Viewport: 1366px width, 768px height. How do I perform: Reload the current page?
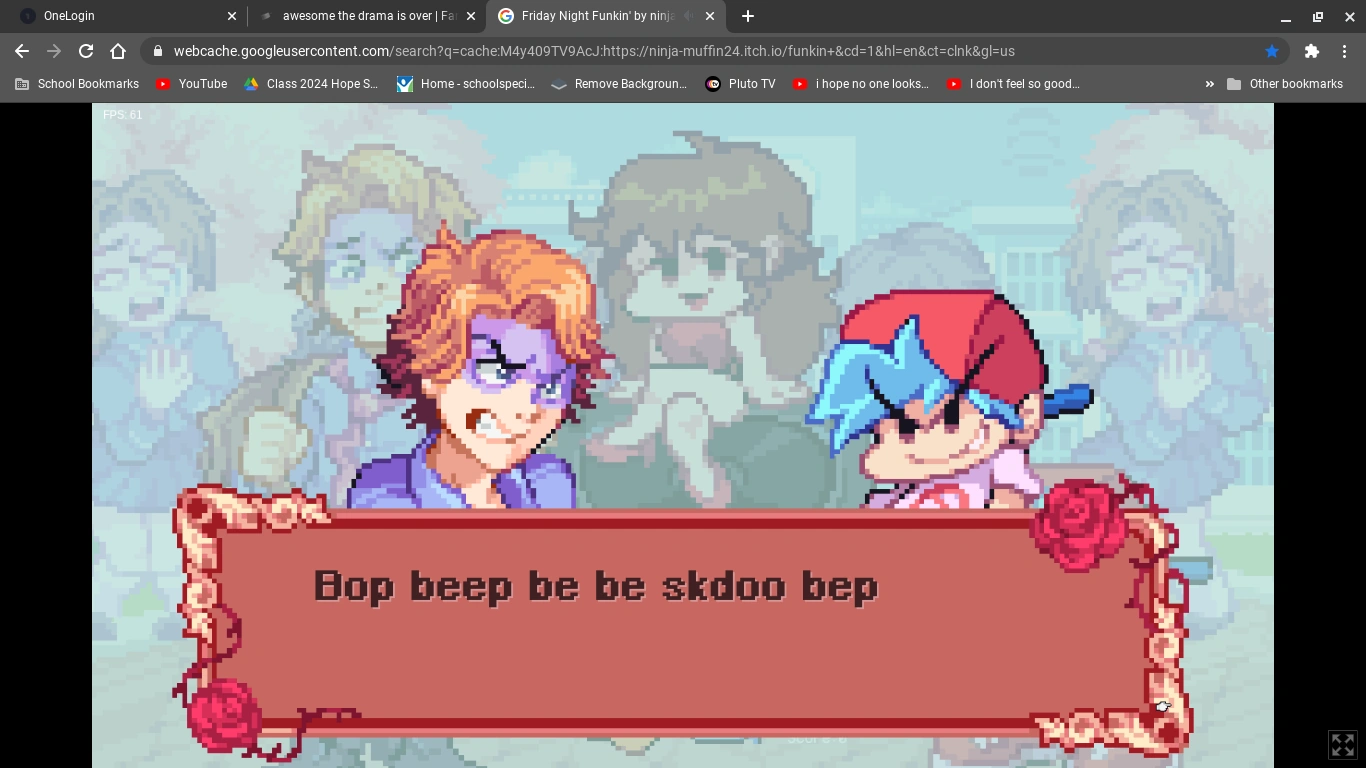click(86, 51)
